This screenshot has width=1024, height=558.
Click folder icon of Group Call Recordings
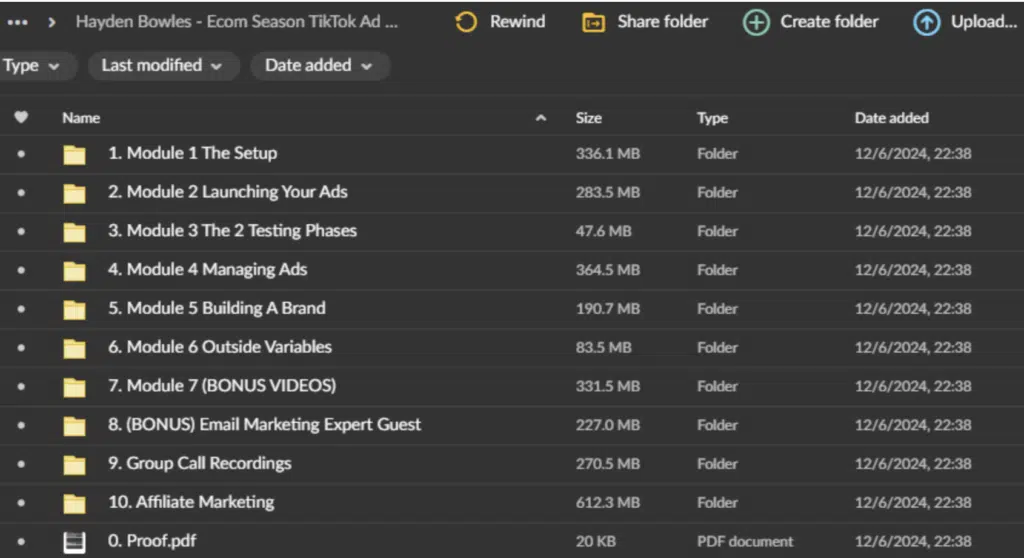pos(74,465)
